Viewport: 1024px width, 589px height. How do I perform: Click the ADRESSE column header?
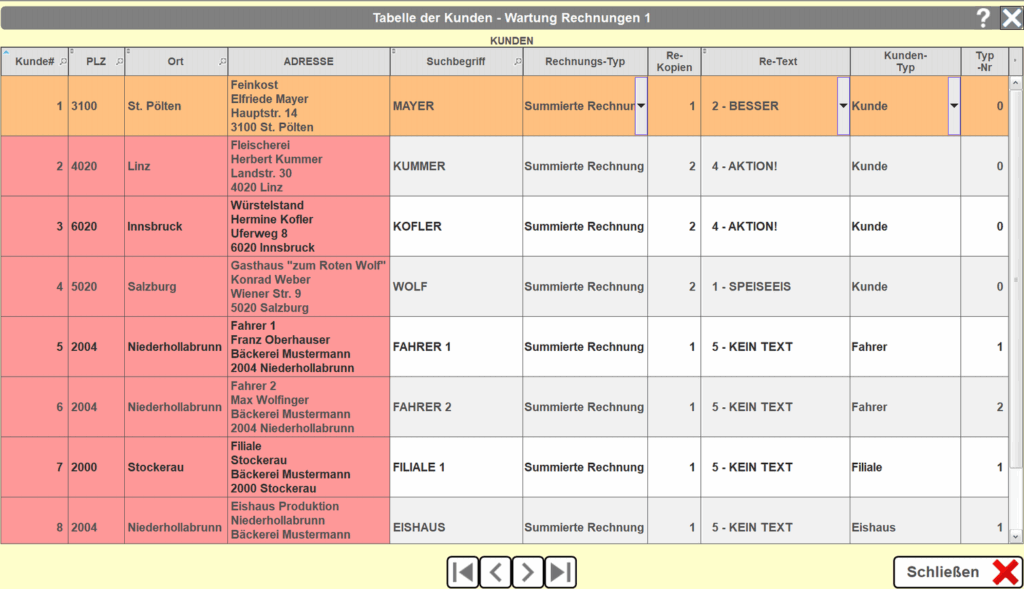pos(309,61)
